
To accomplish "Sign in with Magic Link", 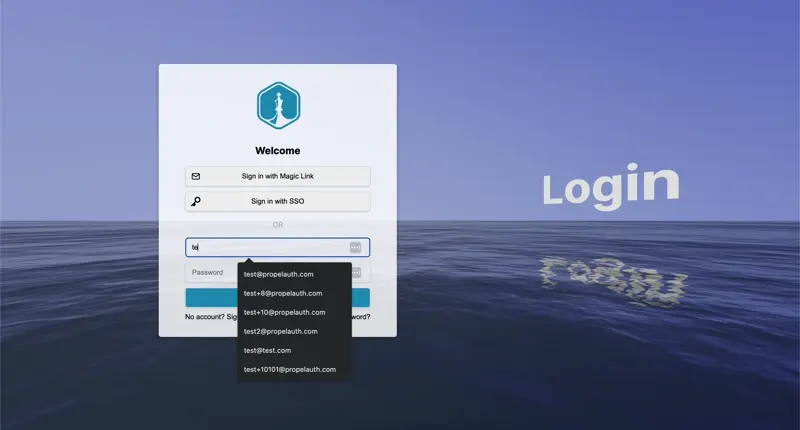I will coord(278,176).
